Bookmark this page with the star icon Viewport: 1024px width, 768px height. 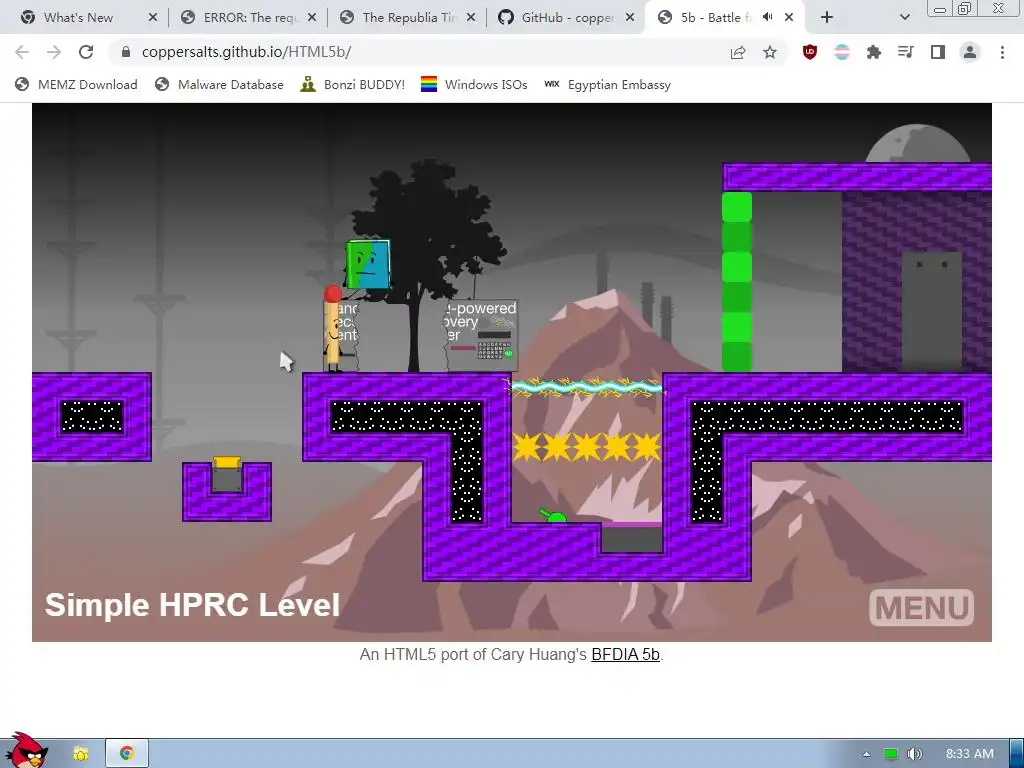coord(770,52)
